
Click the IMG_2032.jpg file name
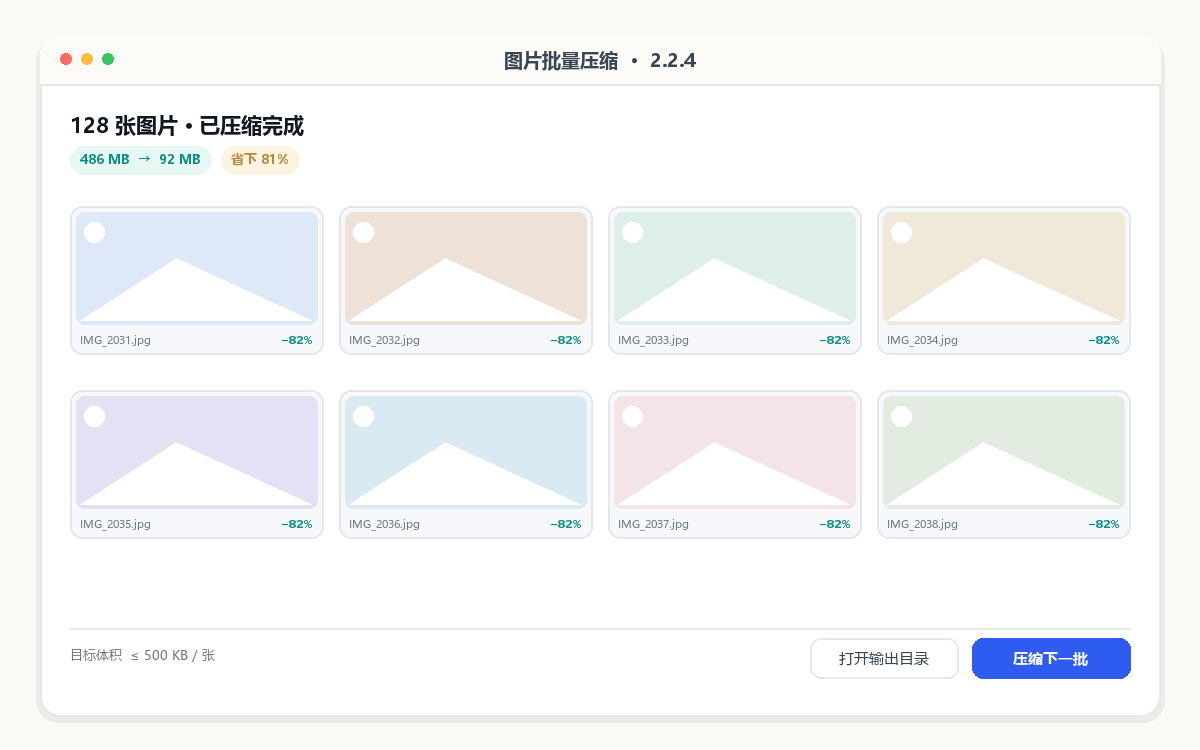point(385,340)
